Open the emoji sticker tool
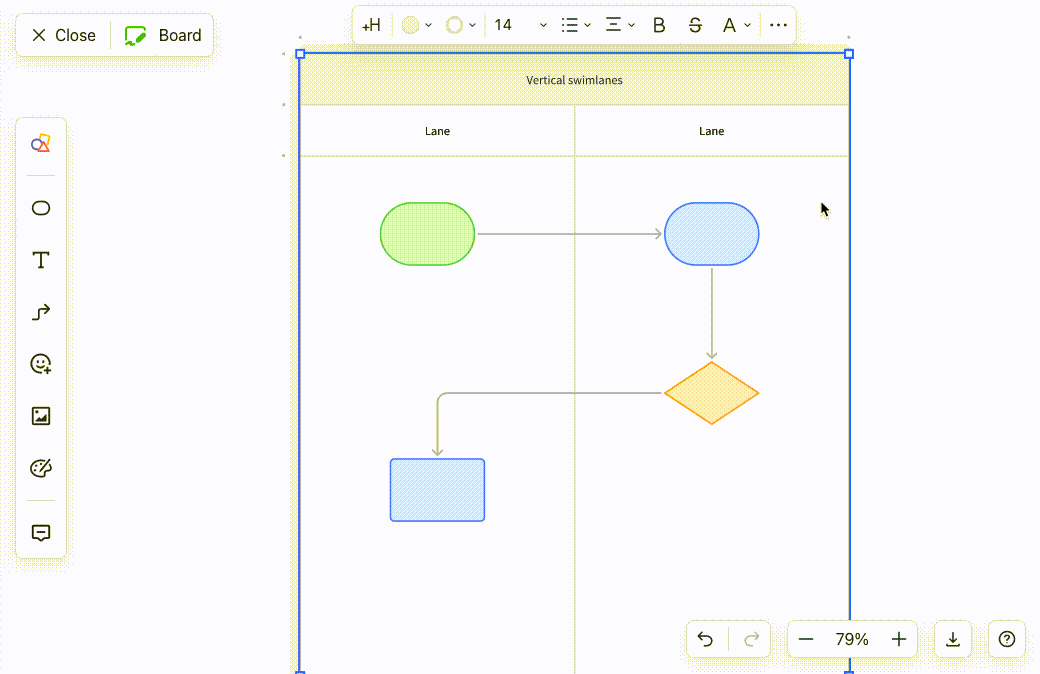This screenshot has width=1040, height=674. pyautogui.click(x=40, y=364)
